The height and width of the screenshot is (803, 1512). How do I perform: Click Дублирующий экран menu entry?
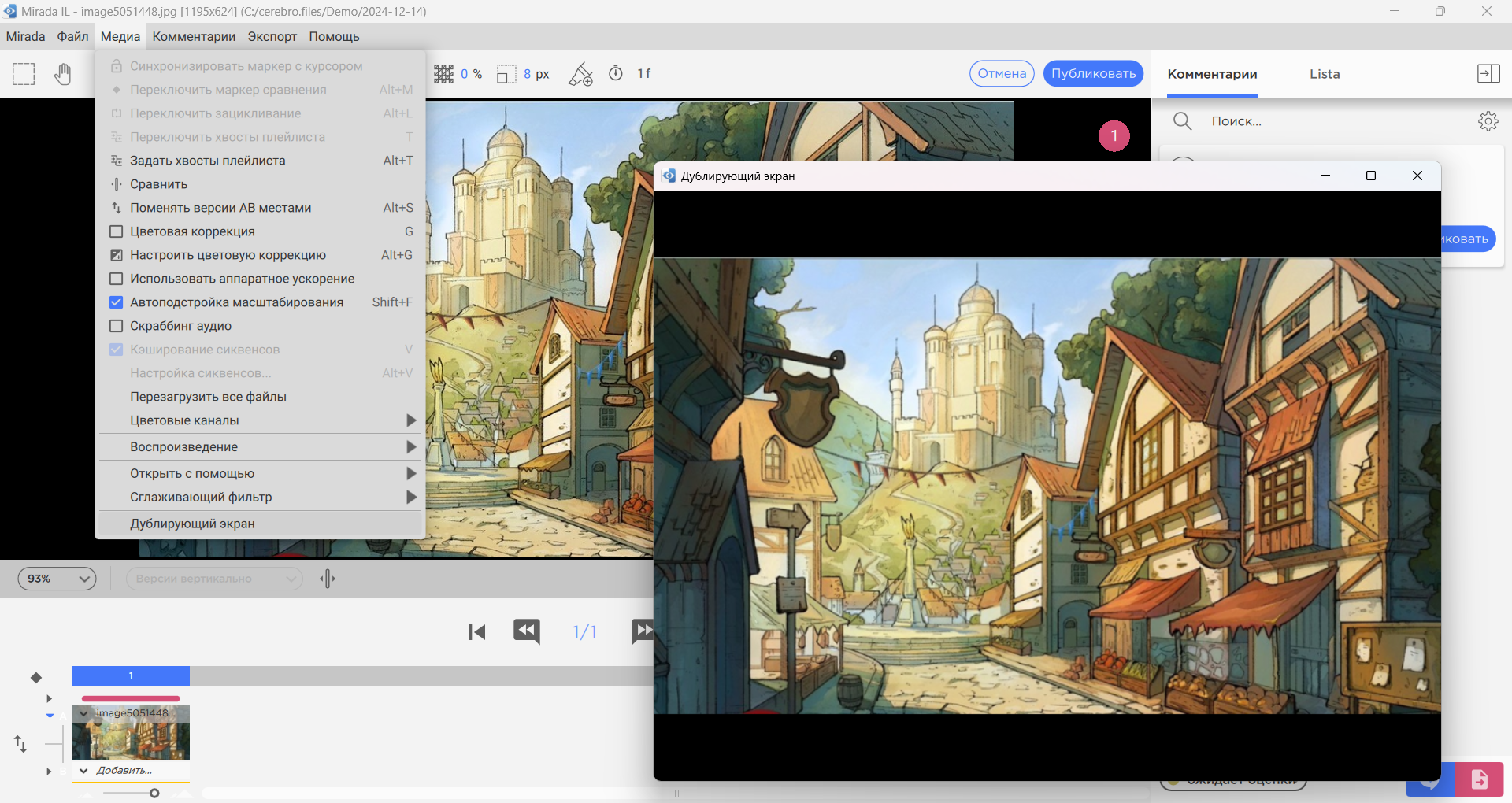pyautogui.click(x=260, y=524)
